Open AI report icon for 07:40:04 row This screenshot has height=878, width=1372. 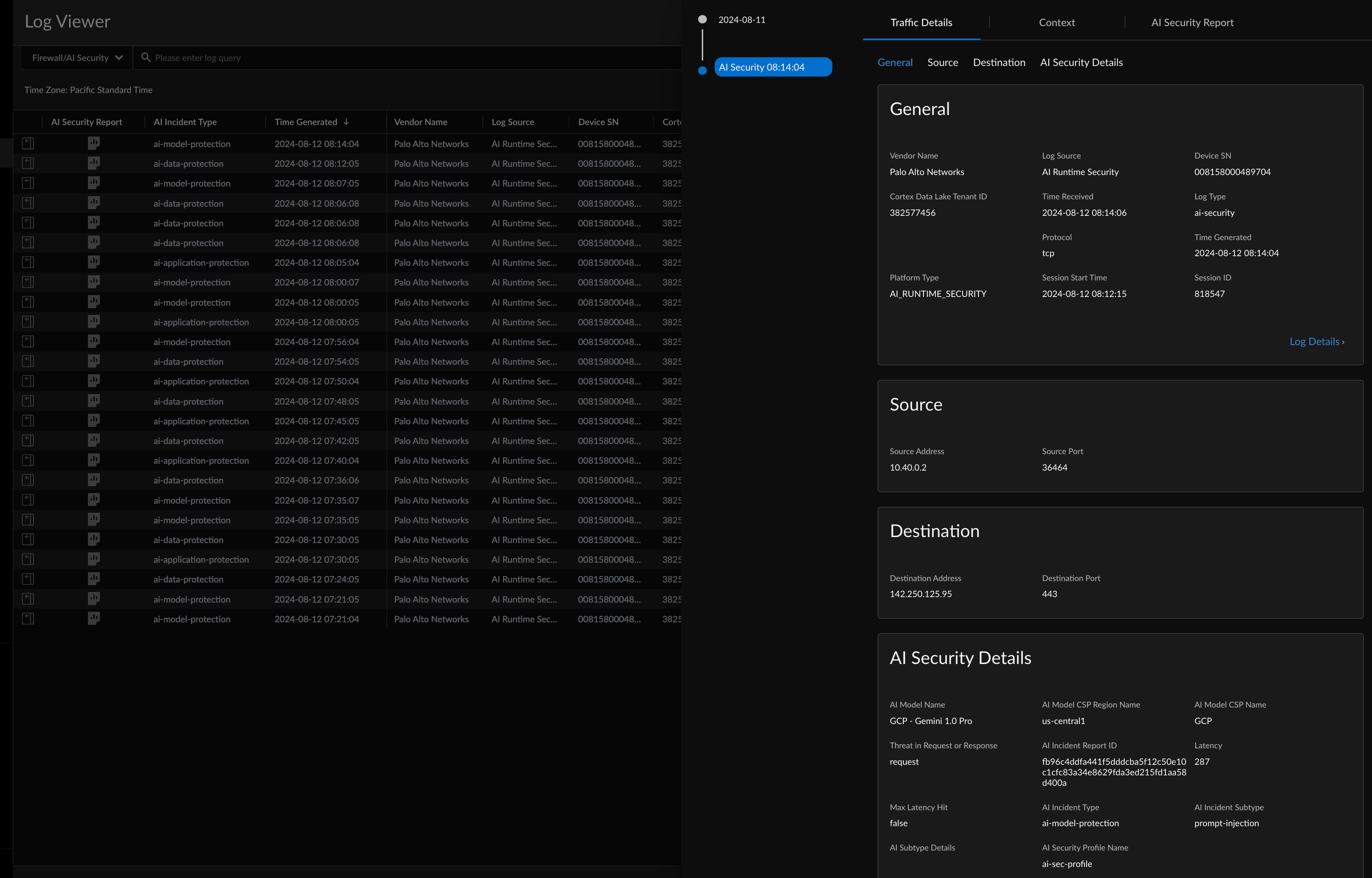(94, 460)
